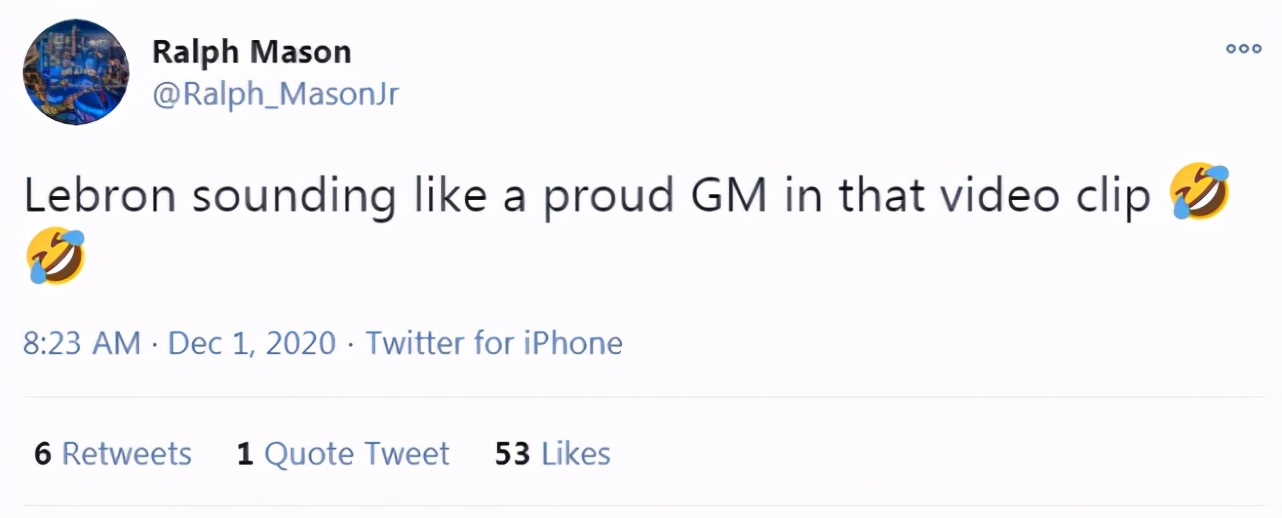1282x518 pixels.
Task: Show who Likes this tweet
Action: pyautogui.click(x=552, y=454)
